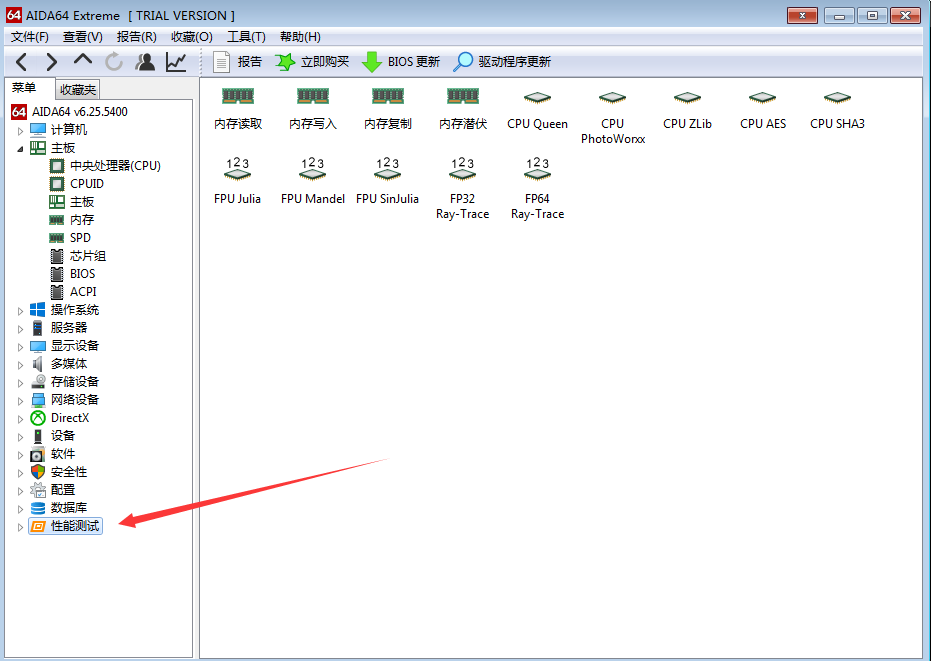The height and width of the screenshot is (661, 933).
Task: Open the 内存读取 memory read benchmark
Action: [238, 109]
